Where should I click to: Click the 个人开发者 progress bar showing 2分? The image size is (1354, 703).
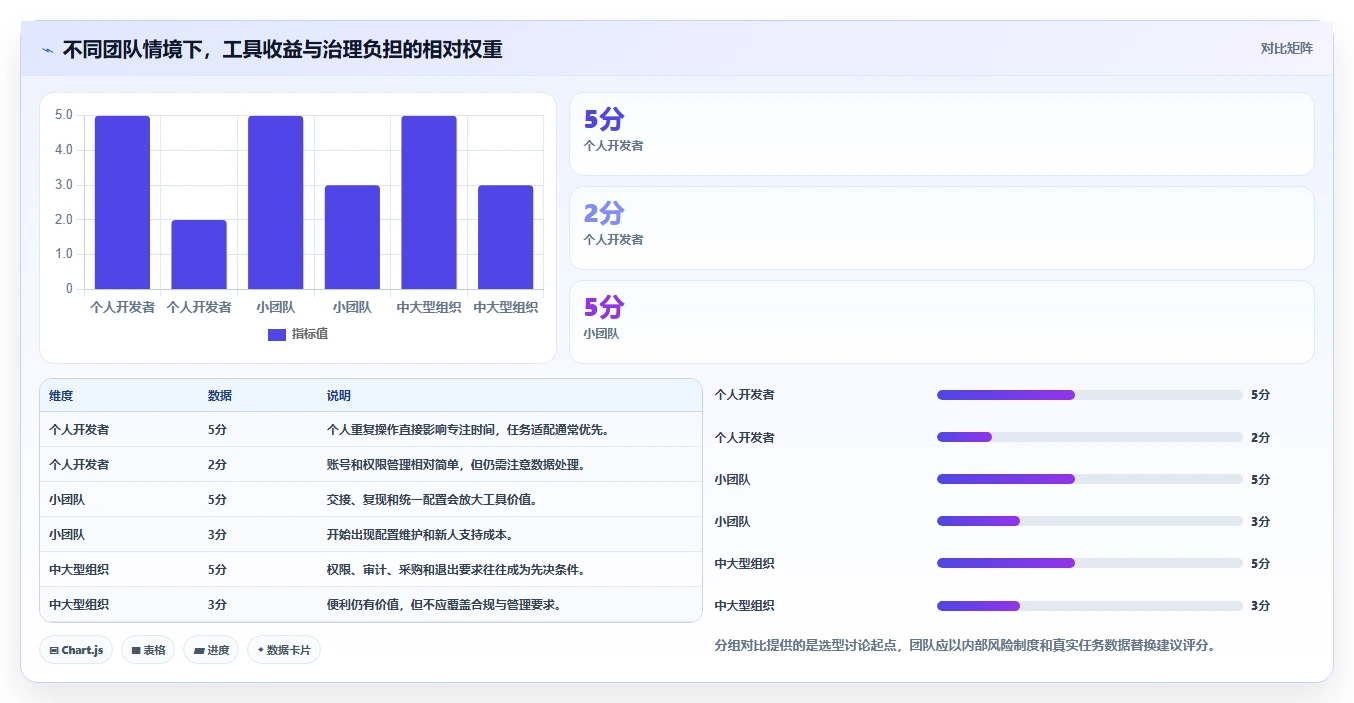pyautogui.click(x=1089, y=437)
